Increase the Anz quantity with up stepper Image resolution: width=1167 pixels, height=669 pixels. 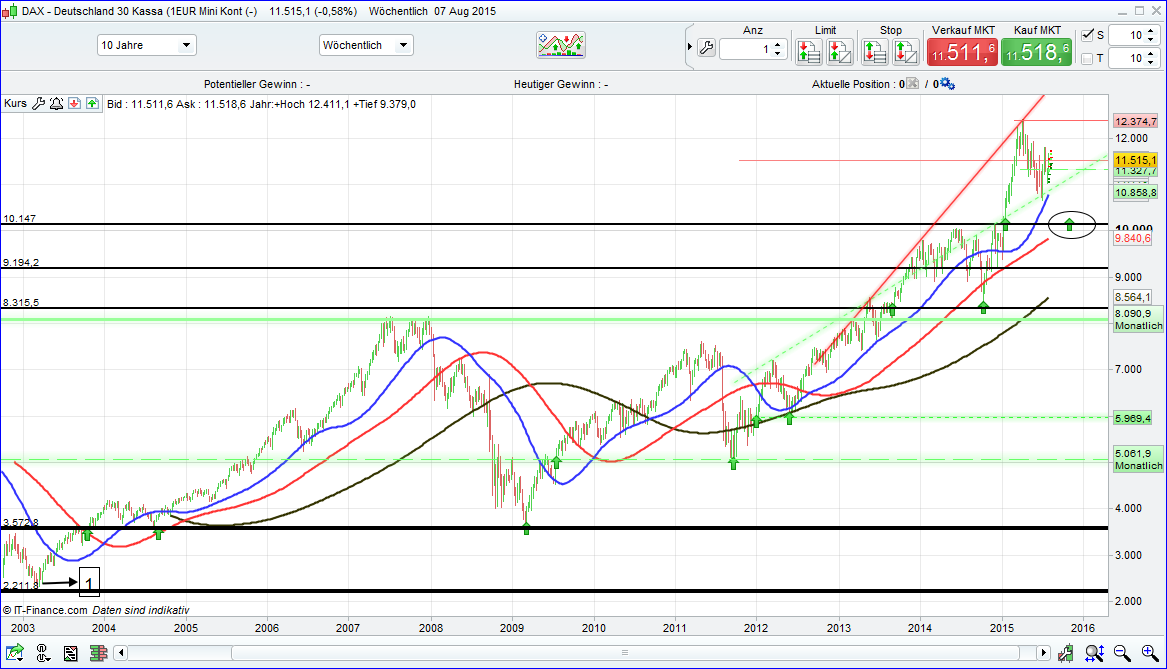coord(777,41)
